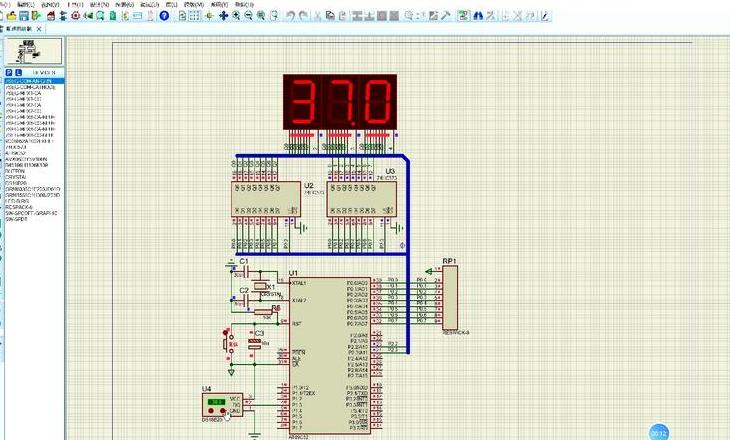
Task: Center view with the blue pan arrows icon
Action: pyautogui.click(x=223, y=16)
